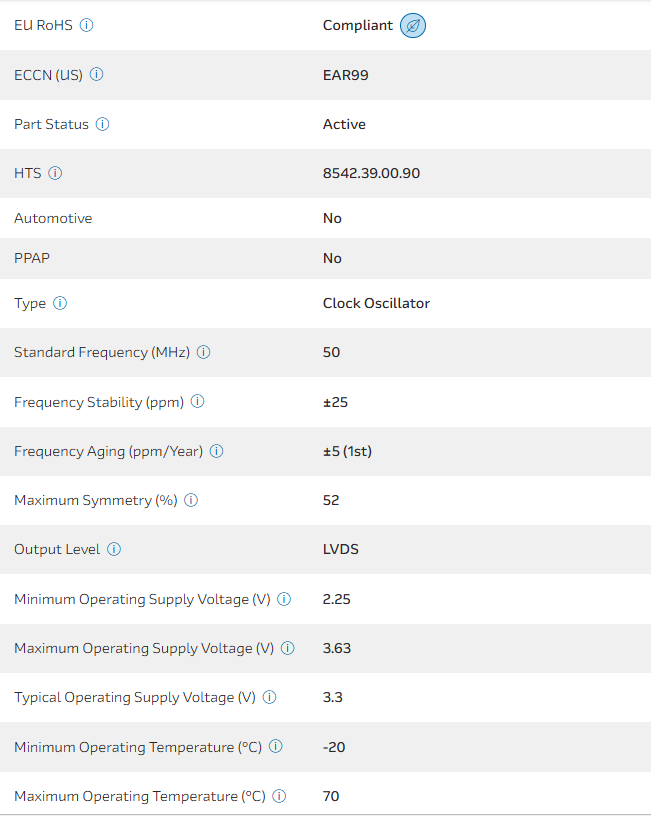Click the Frequency Stability (ppm) info icon
This screenshot has width=651, height=816.
pyautogui.click(x=197, y=402)
